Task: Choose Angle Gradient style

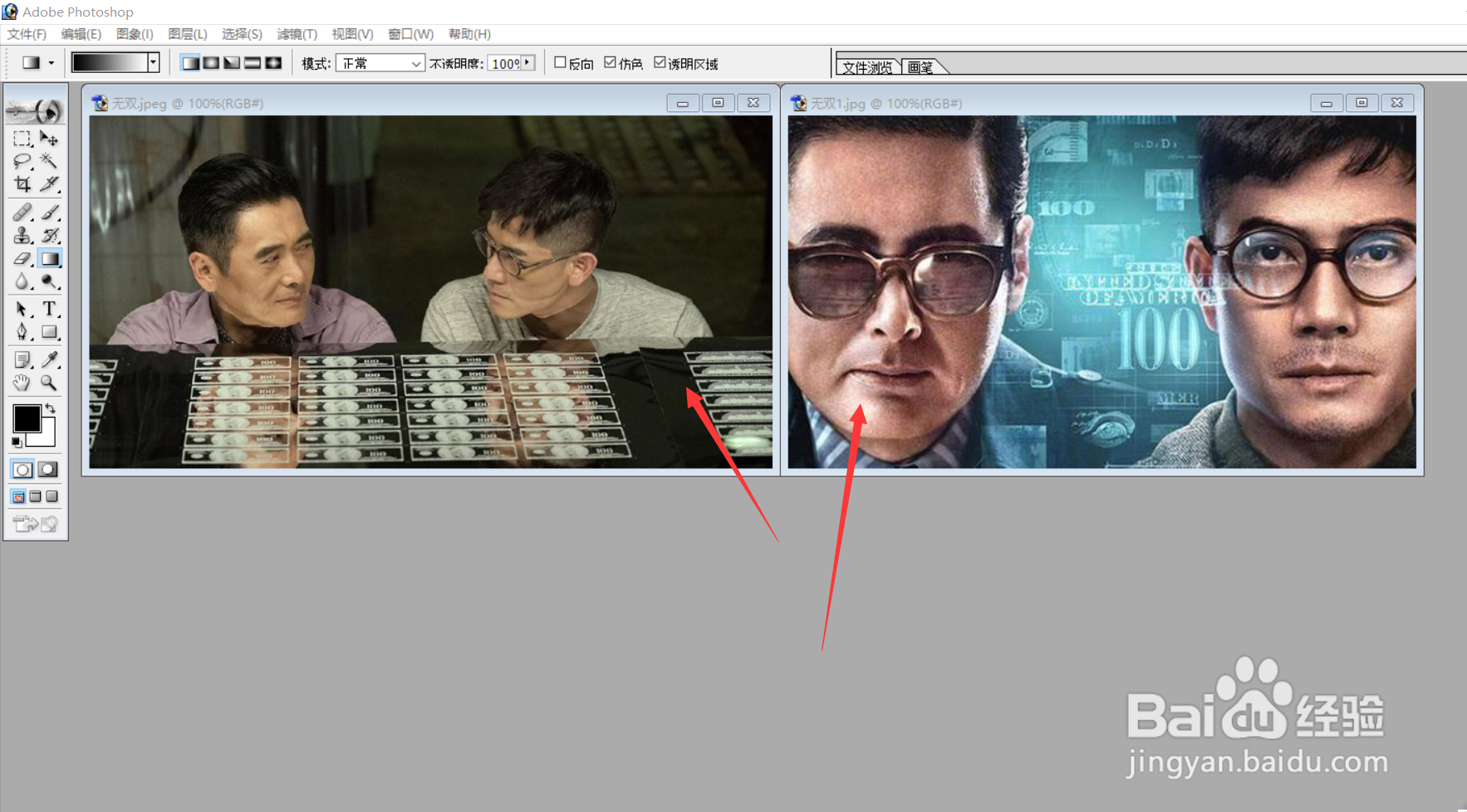Action: [x=232, y=63]
